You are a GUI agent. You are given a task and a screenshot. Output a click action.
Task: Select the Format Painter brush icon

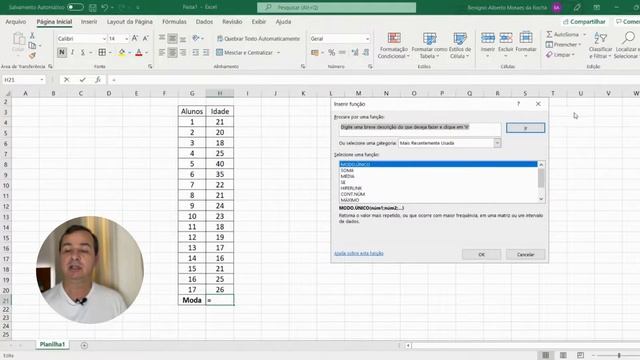(x=32, y=55)
